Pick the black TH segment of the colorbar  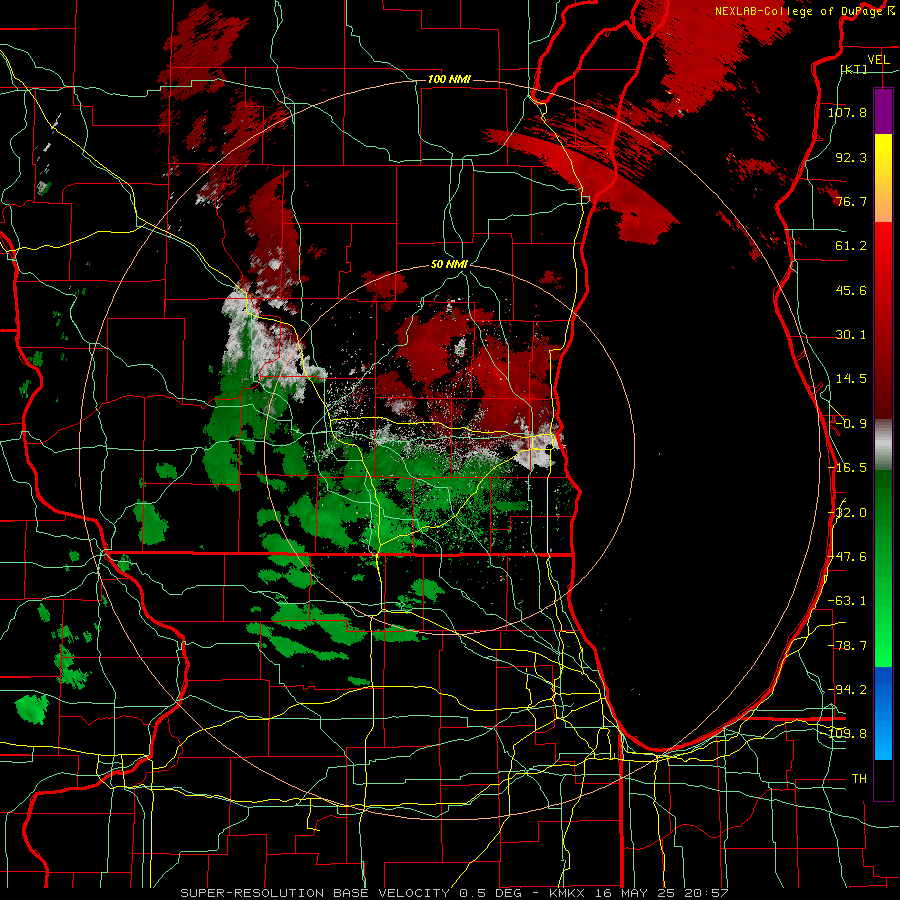click(883, 779)
